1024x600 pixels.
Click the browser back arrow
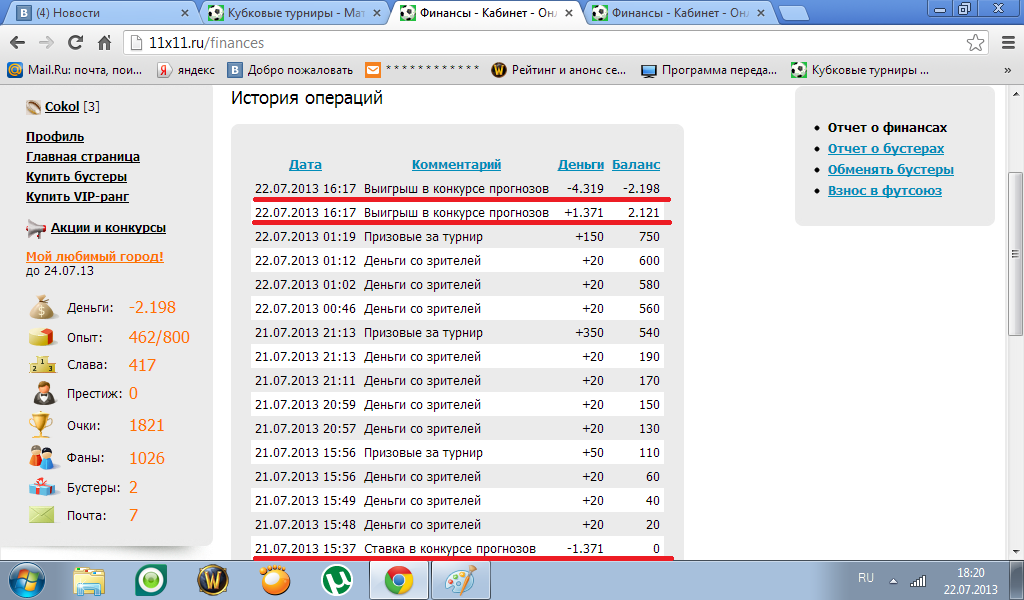point(18,43)
